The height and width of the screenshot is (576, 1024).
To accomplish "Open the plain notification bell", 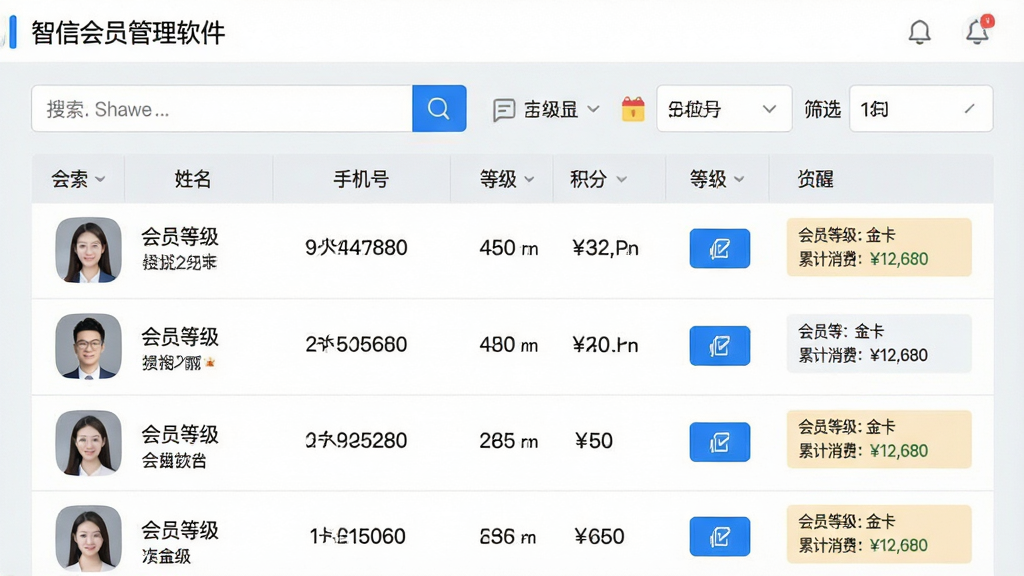I will 920,31.
